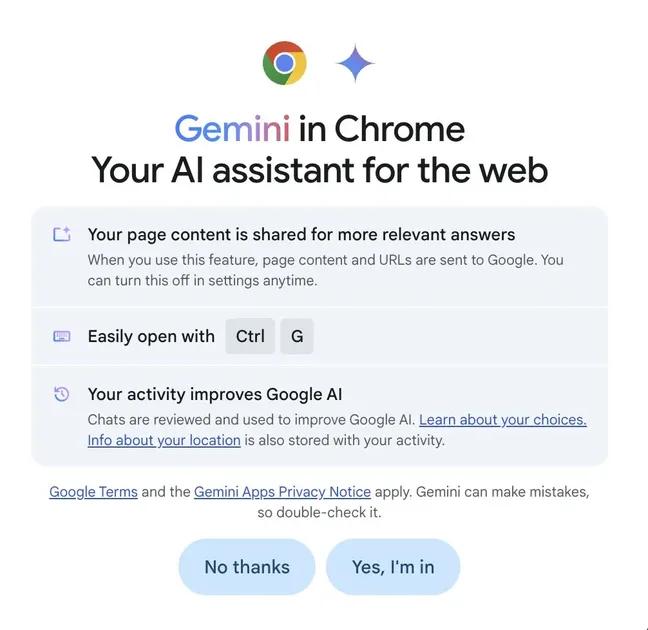Image resolution: width=648 pixels, height=630 pixels.
Task: Click the keyboard shortcut icon
Action: [62, 337]
